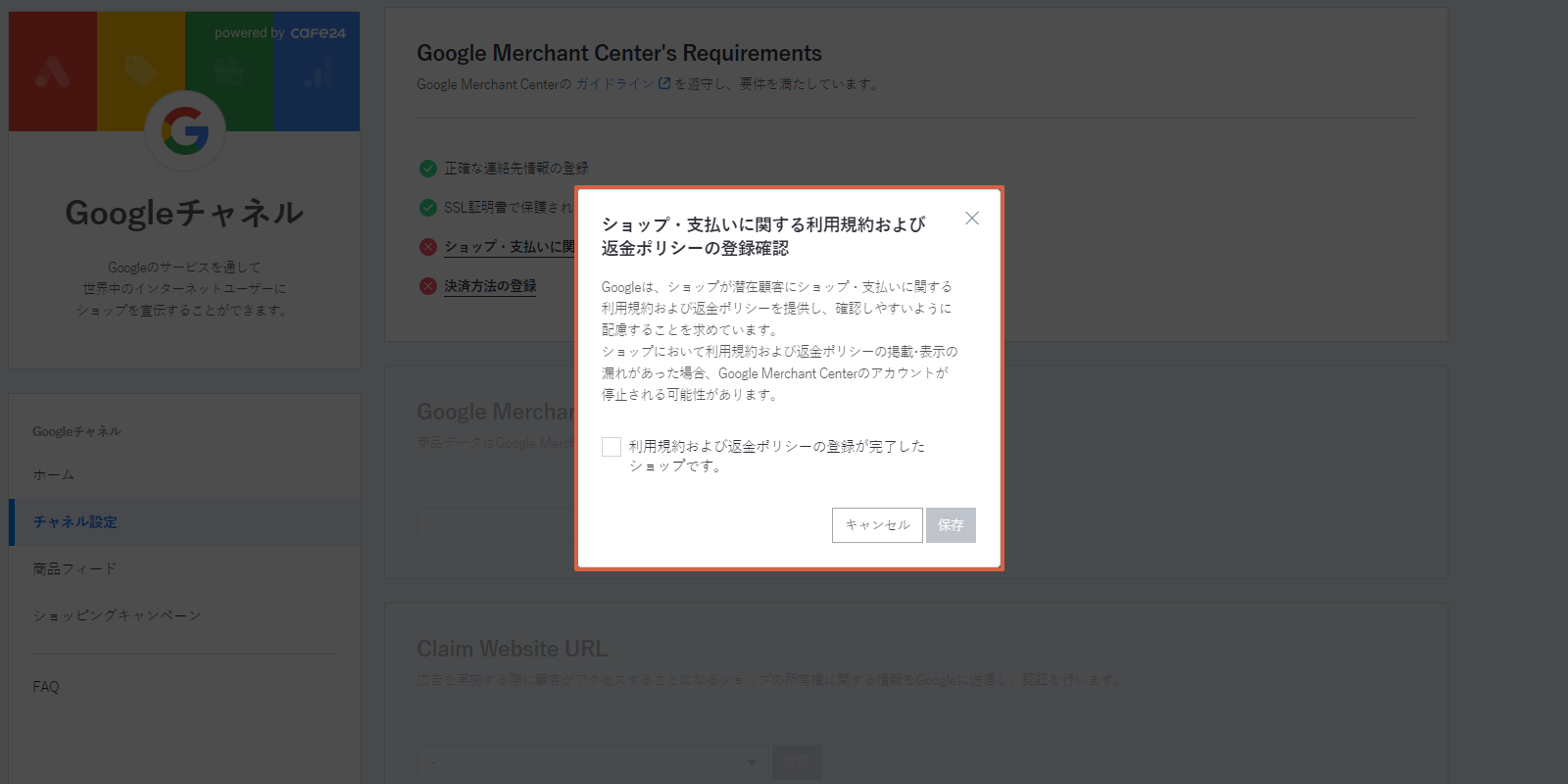Click the Google G logo
Image resolution: width=1568 pixels, height=784 pixels.
(x=185, y=130)
